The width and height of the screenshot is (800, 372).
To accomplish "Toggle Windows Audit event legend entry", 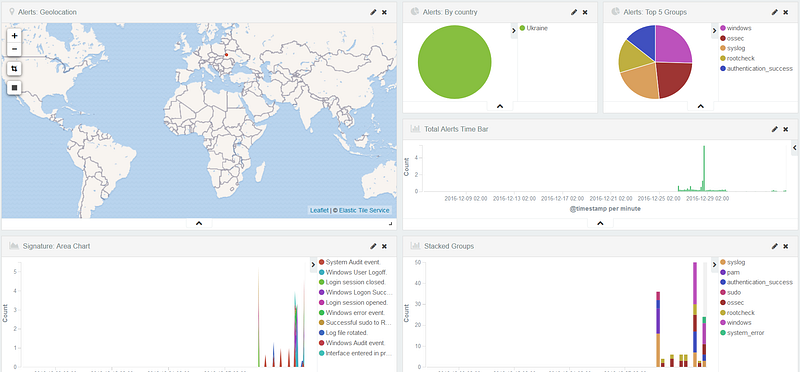I will point(352,343).
